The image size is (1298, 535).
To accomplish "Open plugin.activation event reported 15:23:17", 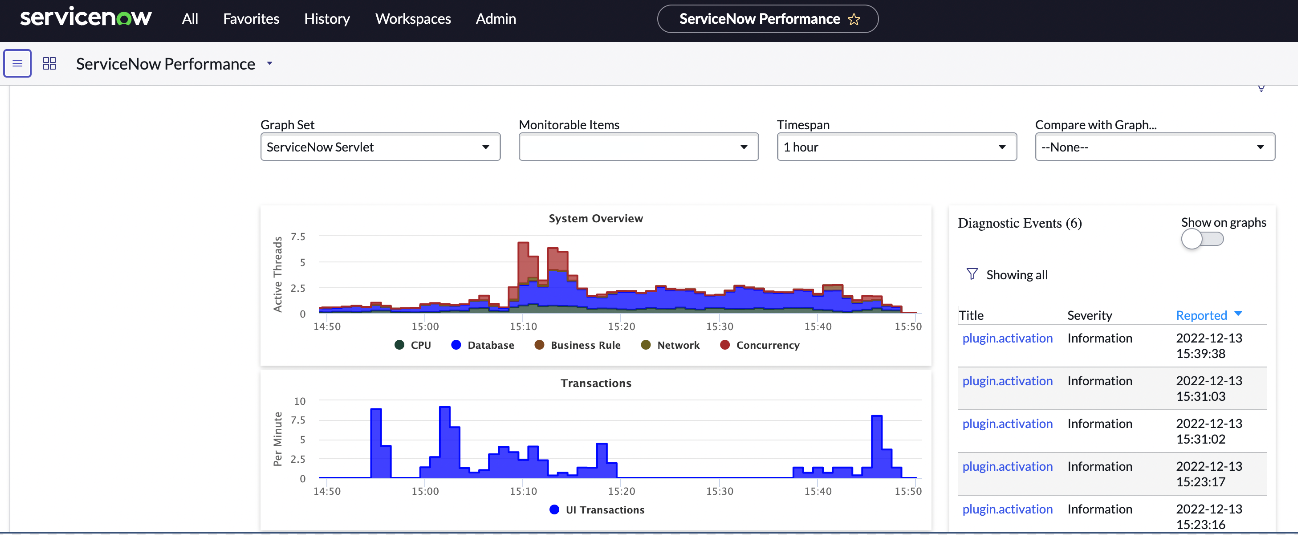I will (x=1007, y=467).
